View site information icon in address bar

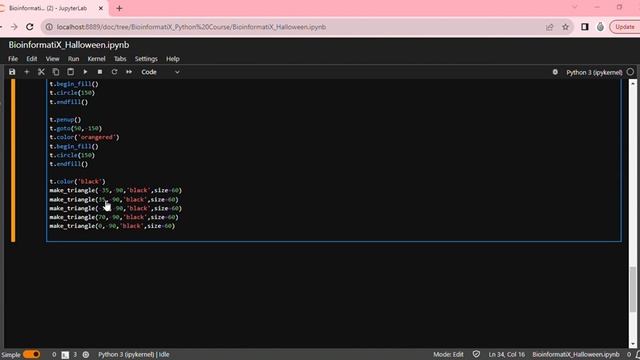click(x=49, y=27)
